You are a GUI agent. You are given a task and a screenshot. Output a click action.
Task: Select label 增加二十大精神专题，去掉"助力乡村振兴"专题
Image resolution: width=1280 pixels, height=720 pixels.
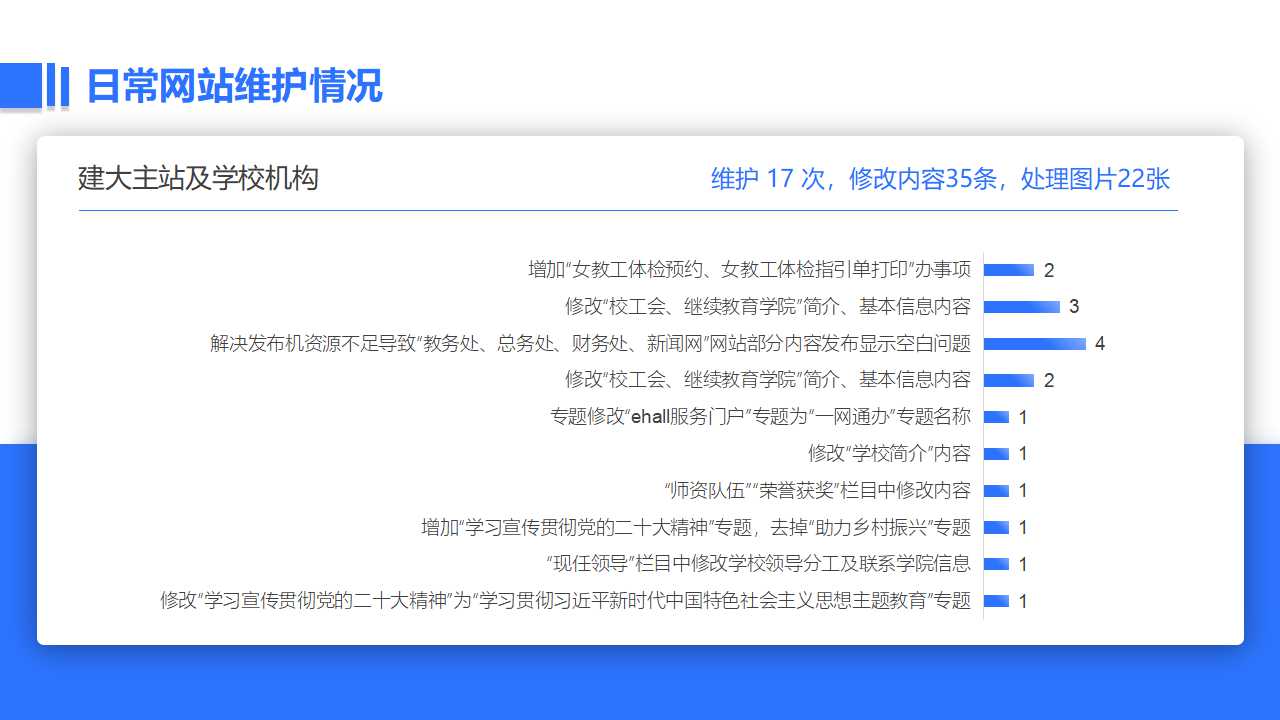pos(696,527)
